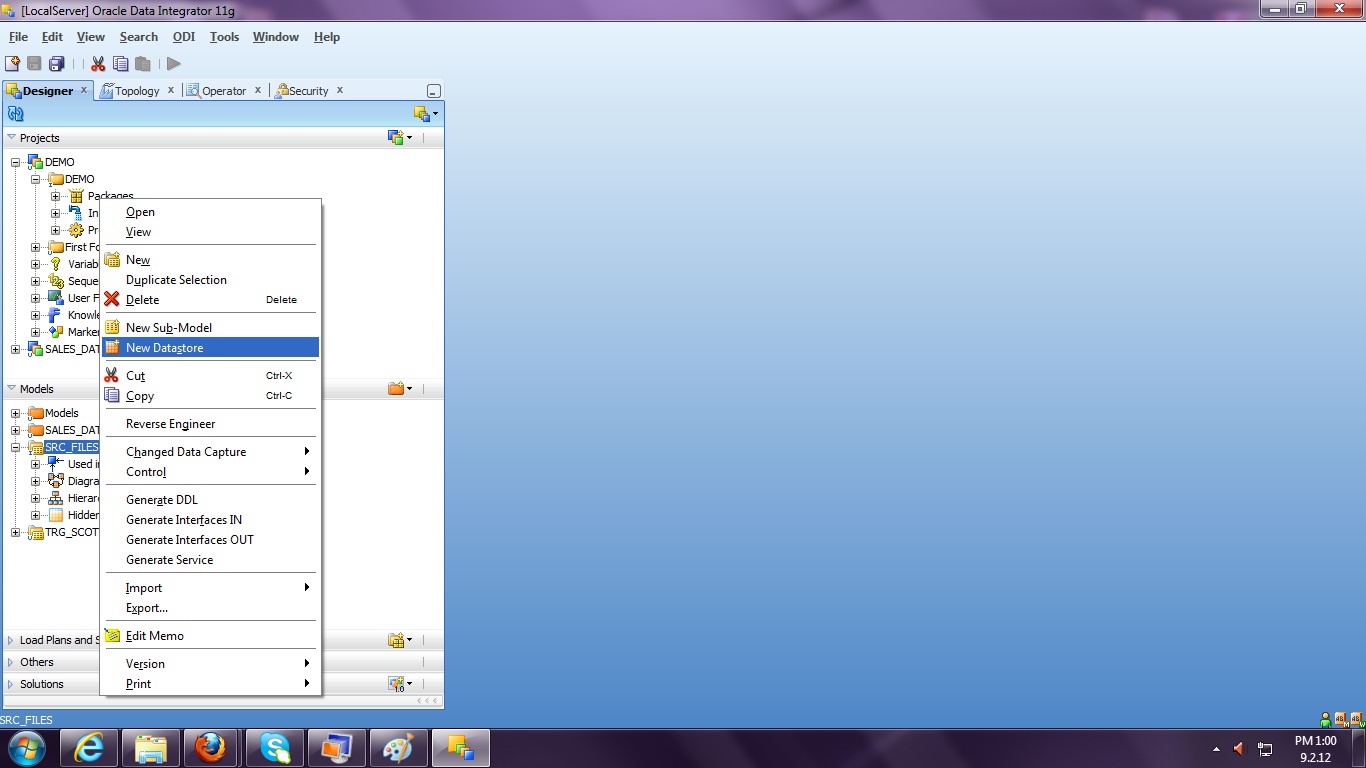Select Duplicate Selection in the context menu

click(x=210, y=280)
